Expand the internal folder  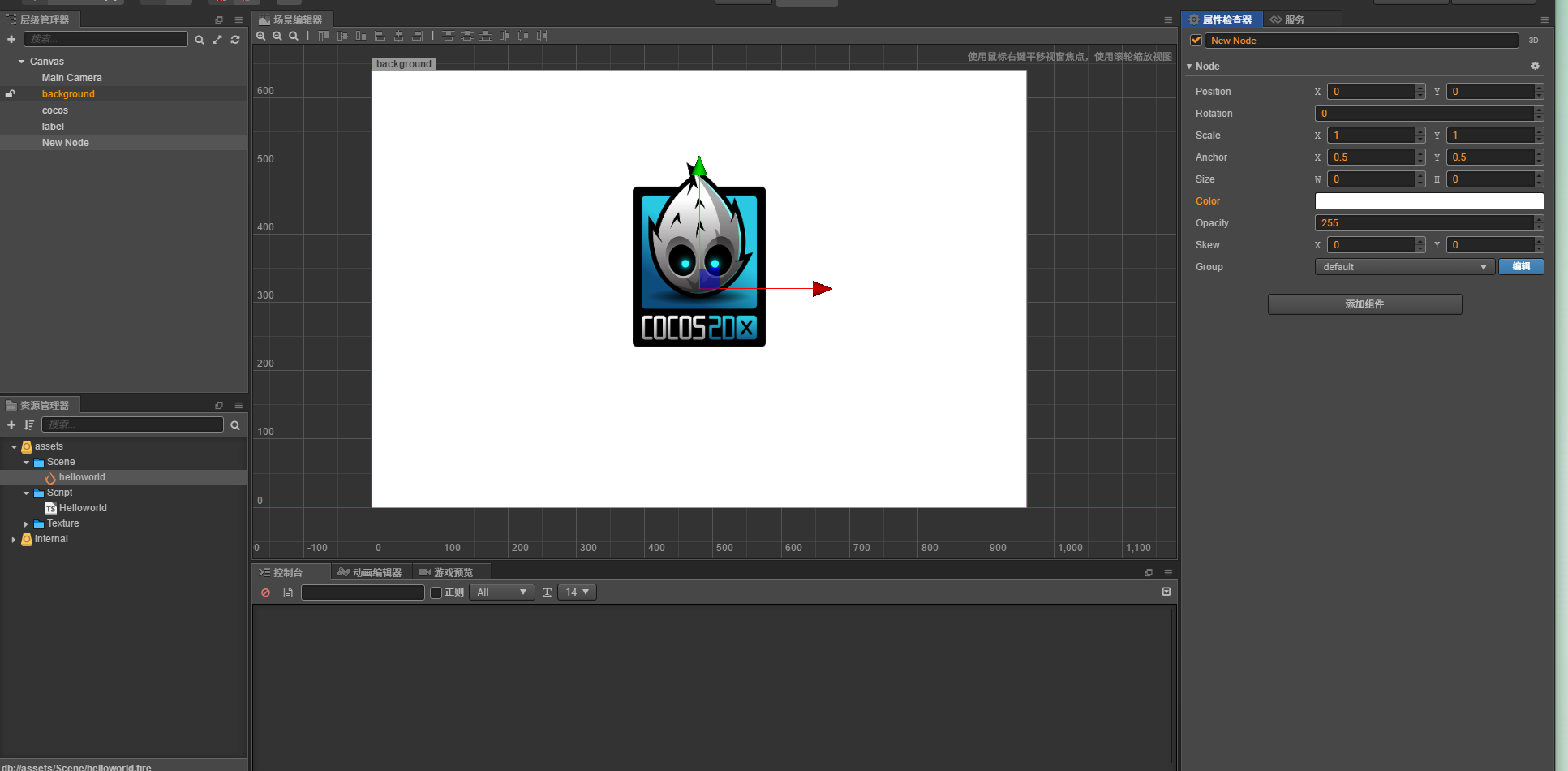tap(14, 540)
